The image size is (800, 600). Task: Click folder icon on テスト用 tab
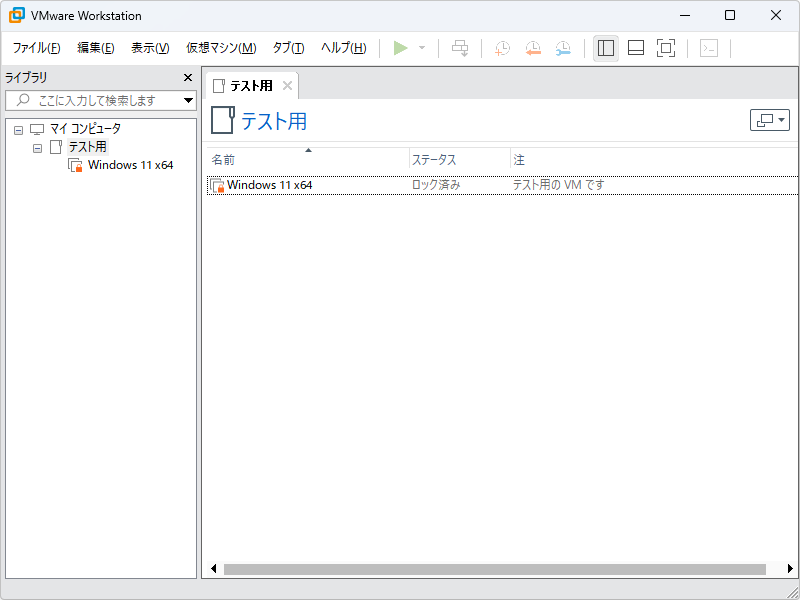point(219,86)
